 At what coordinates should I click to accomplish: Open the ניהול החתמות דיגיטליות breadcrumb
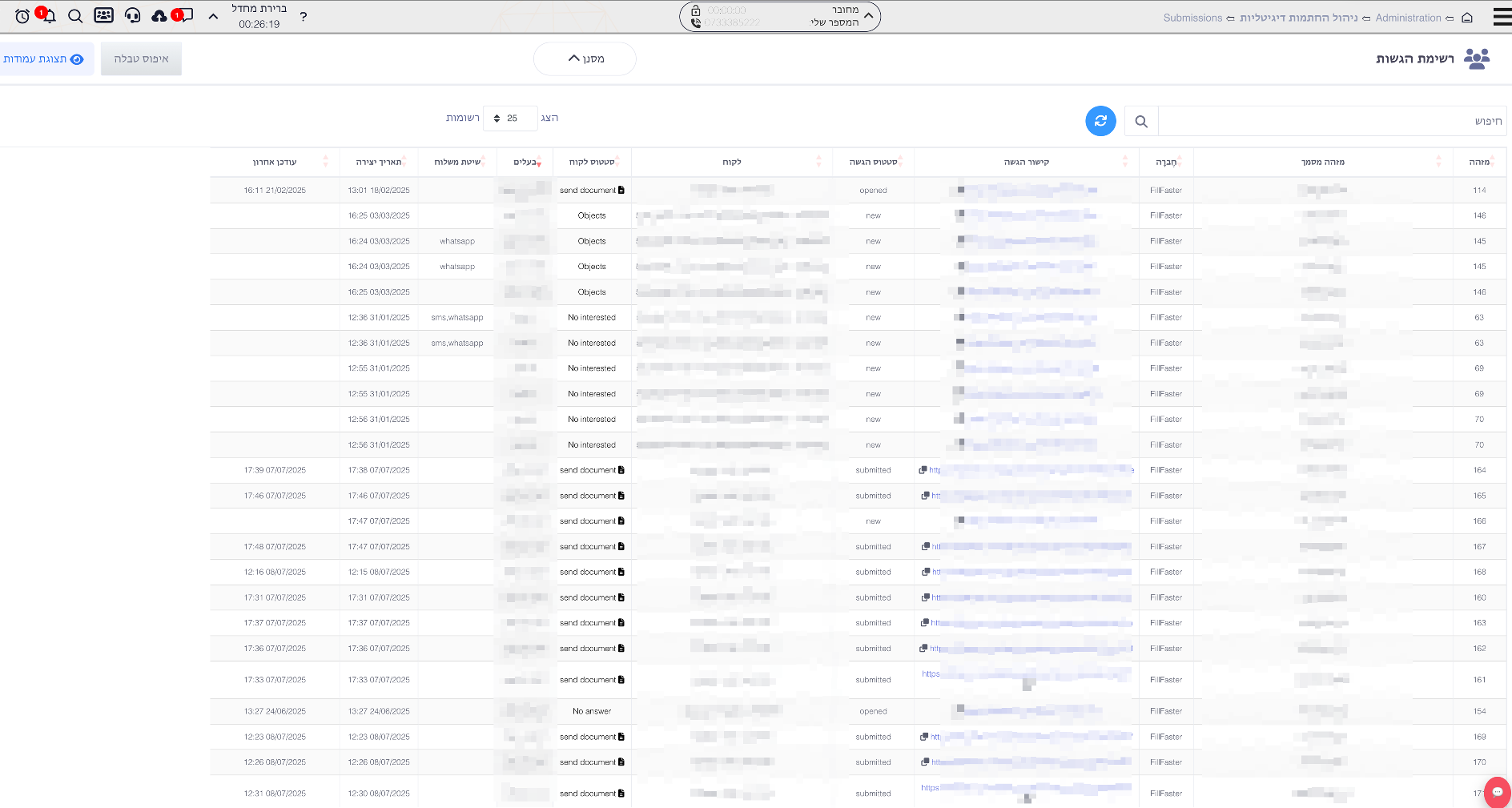click(x=1298, y=18)
